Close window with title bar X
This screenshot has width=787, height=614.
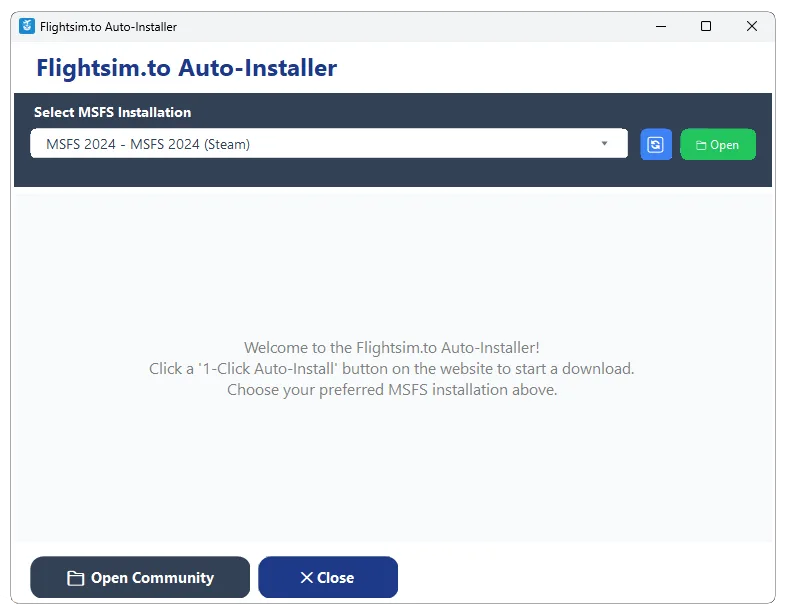[x=751, y=26]
